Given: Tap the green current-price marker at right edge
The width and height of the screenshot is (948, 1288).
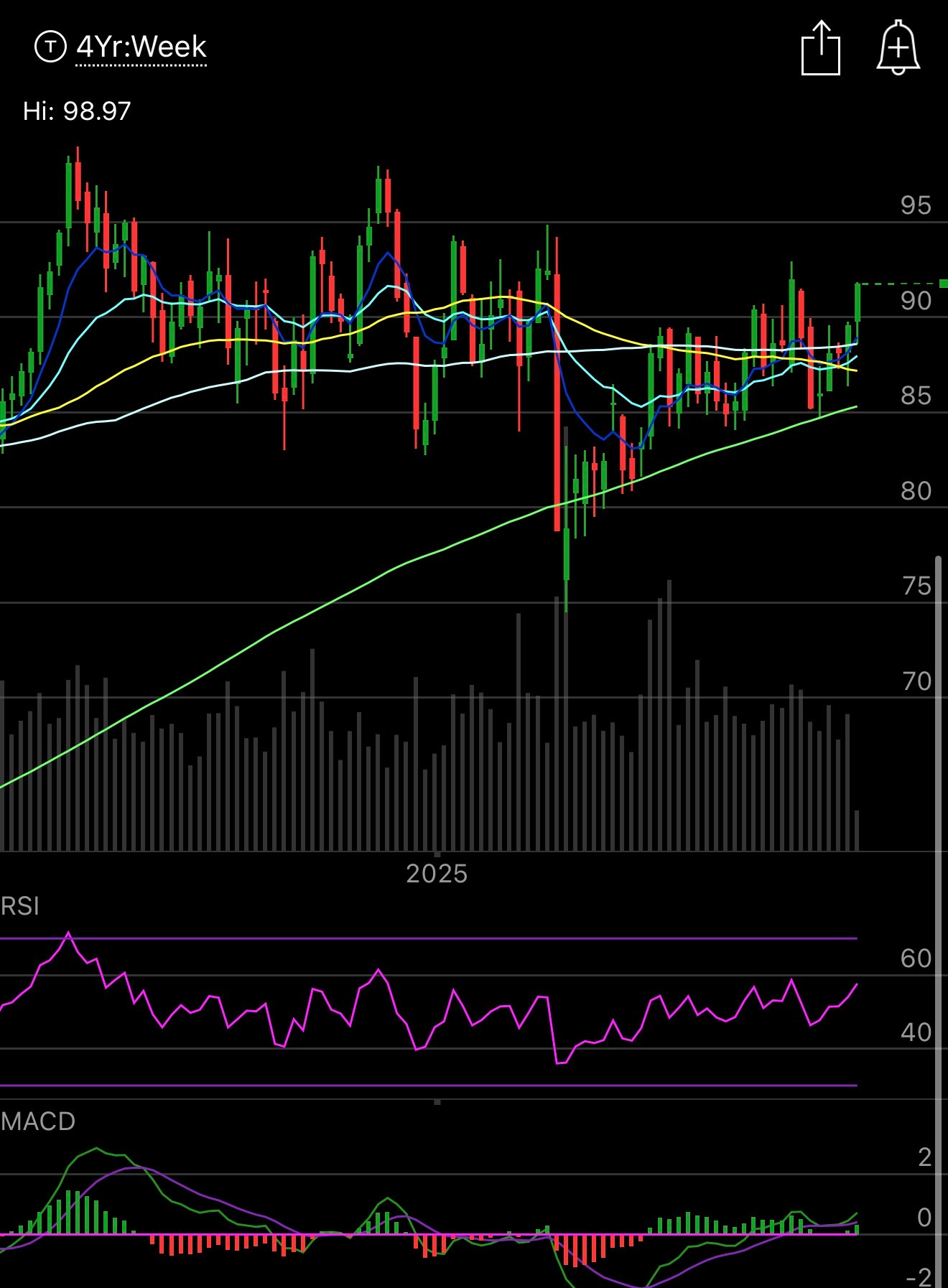Looking at the screenshot, I should click(943, 284).
